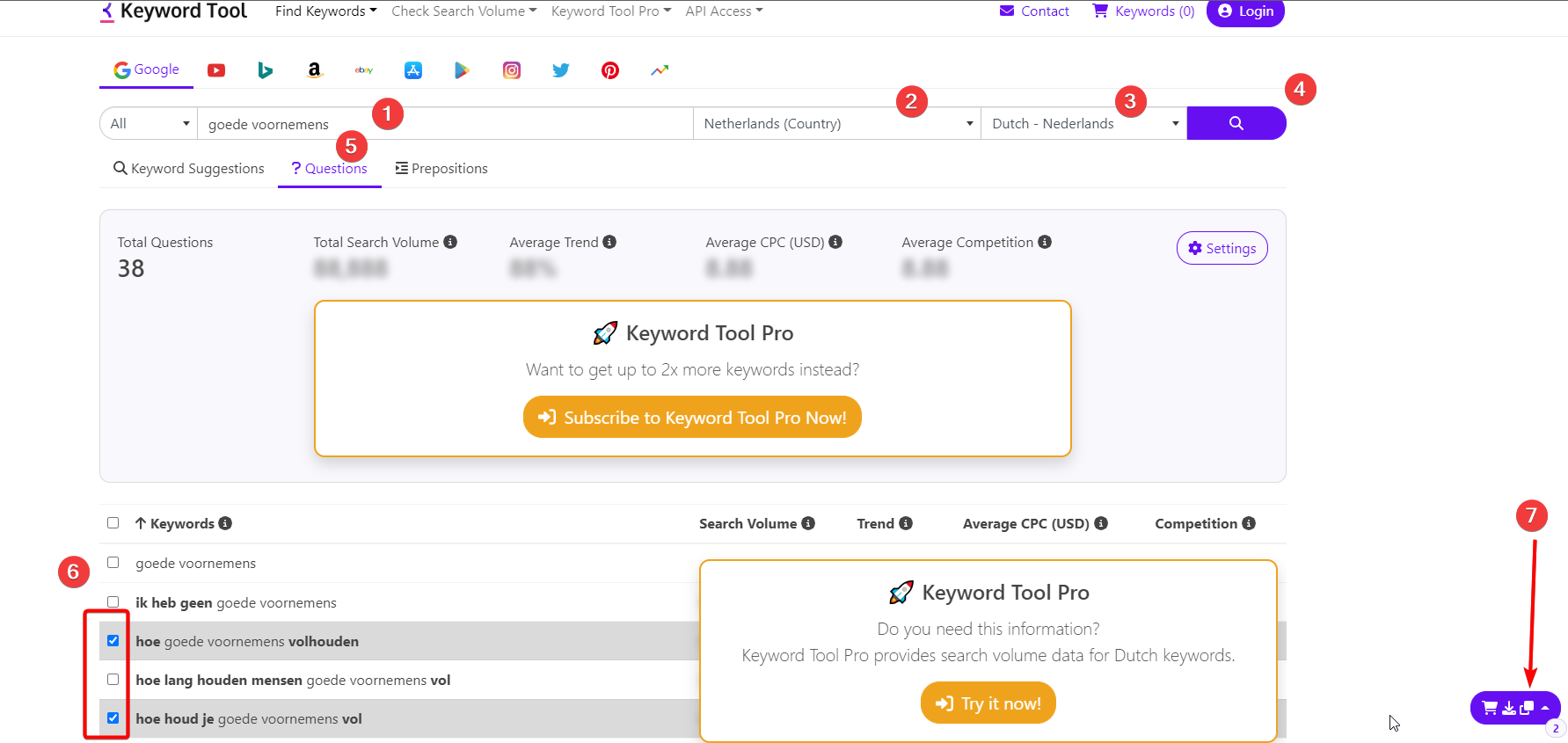Select the Bing search engine icon

click(x=265, y=70)
